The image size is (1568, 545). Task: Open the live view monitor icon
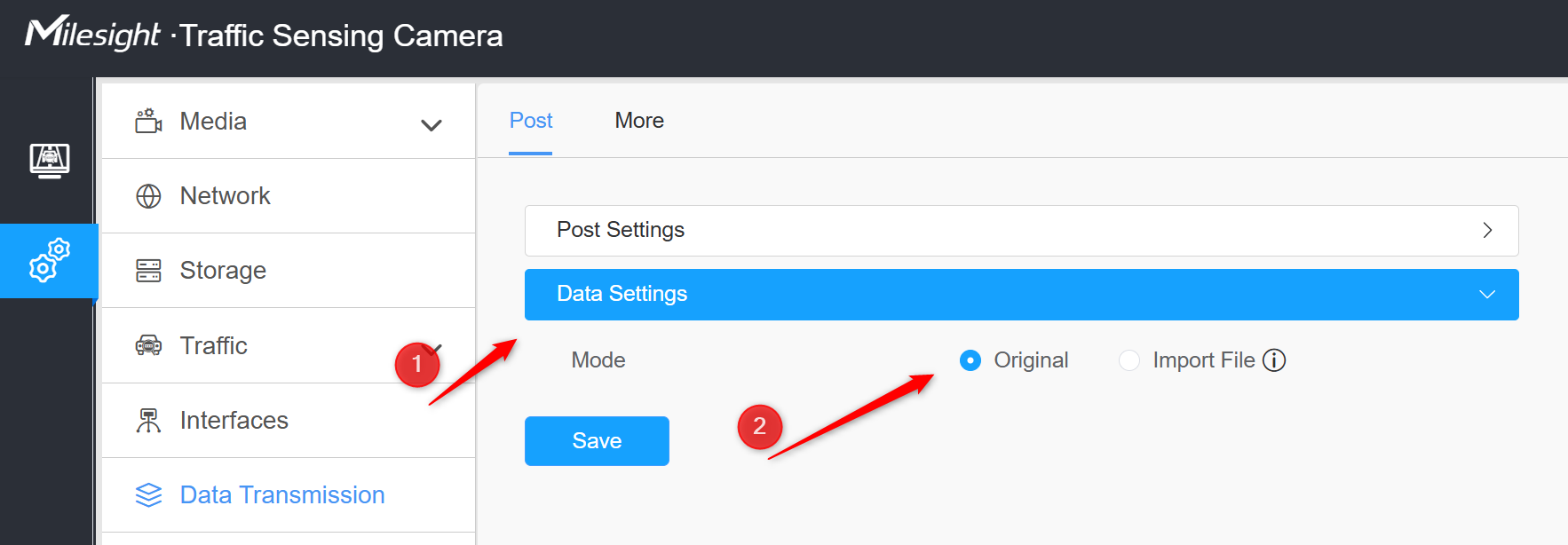coord(50,161)
